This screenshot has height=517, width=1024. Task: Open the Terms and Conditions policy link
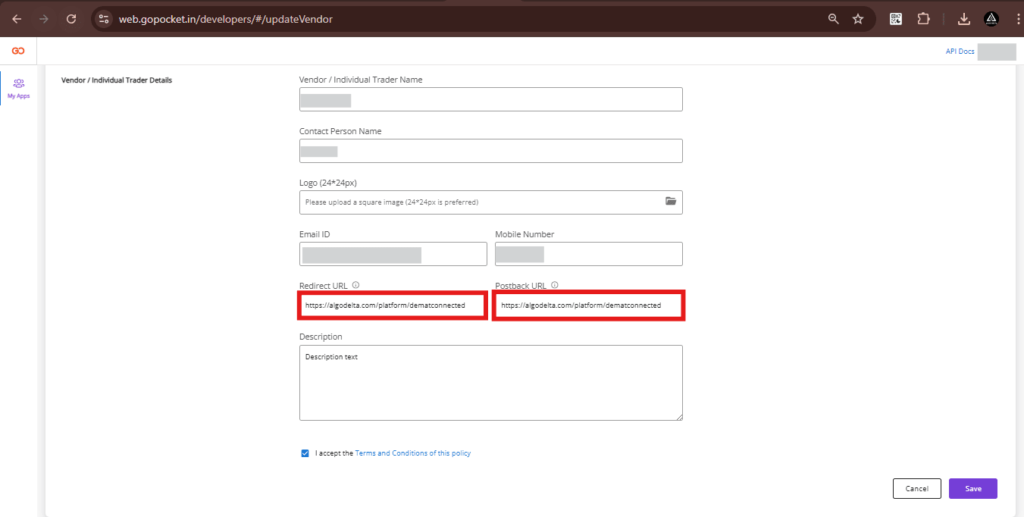click(x=412, y=453)
